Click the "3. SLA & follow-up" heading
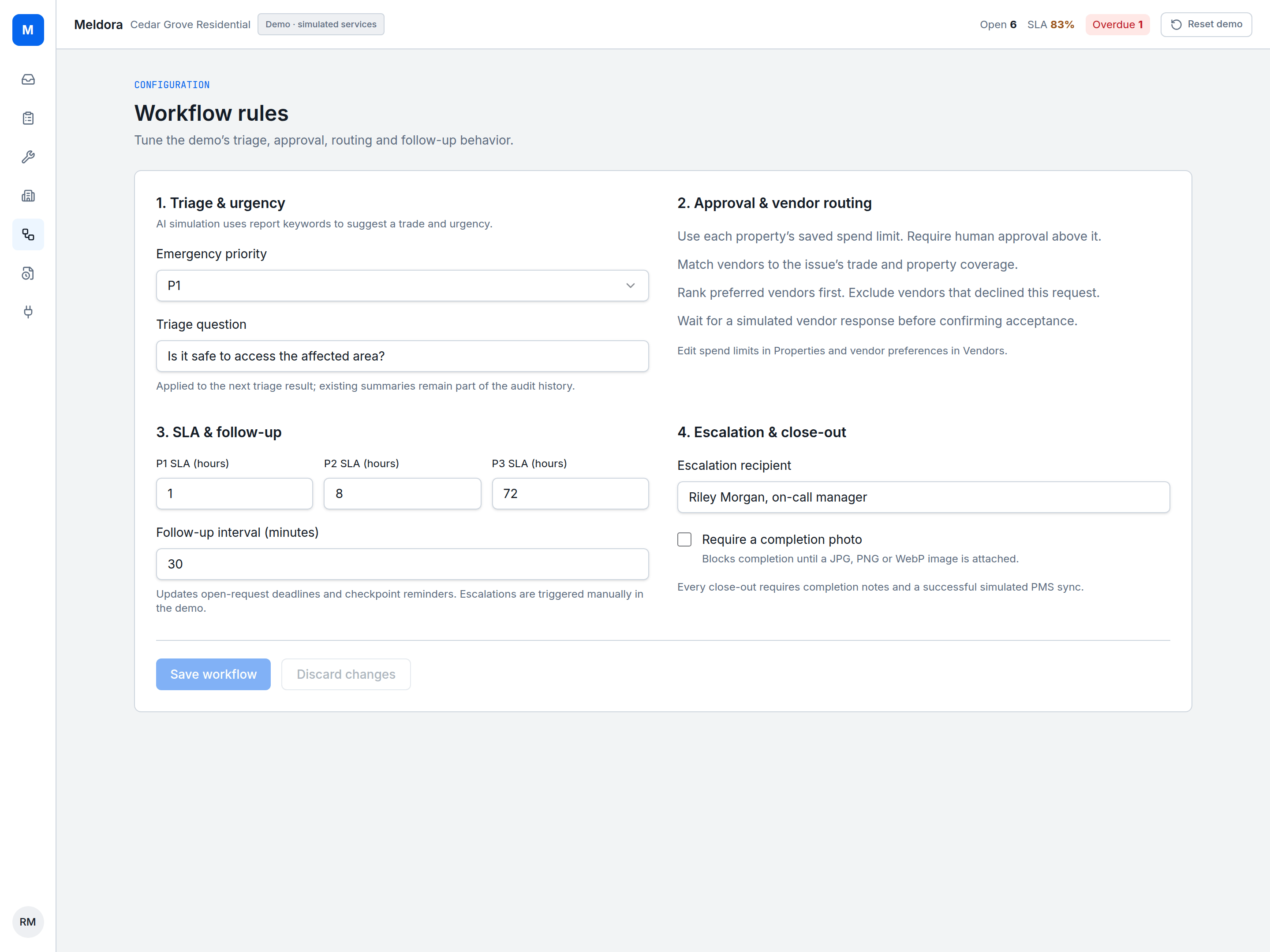This screenshot has width=1270, height=952. (219, 432)
